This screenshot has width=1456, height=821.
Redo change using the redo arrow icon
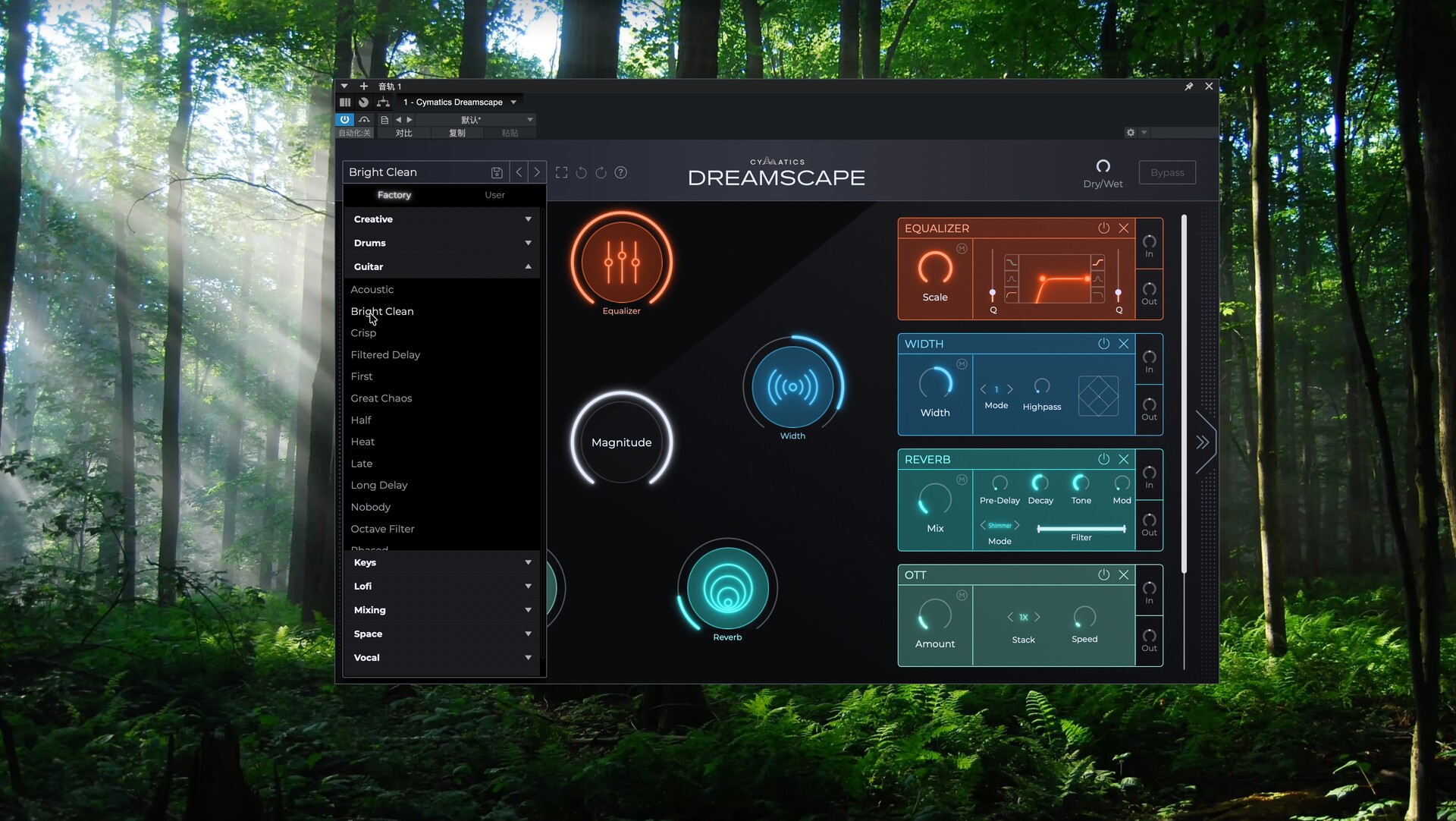click(601, 172)
